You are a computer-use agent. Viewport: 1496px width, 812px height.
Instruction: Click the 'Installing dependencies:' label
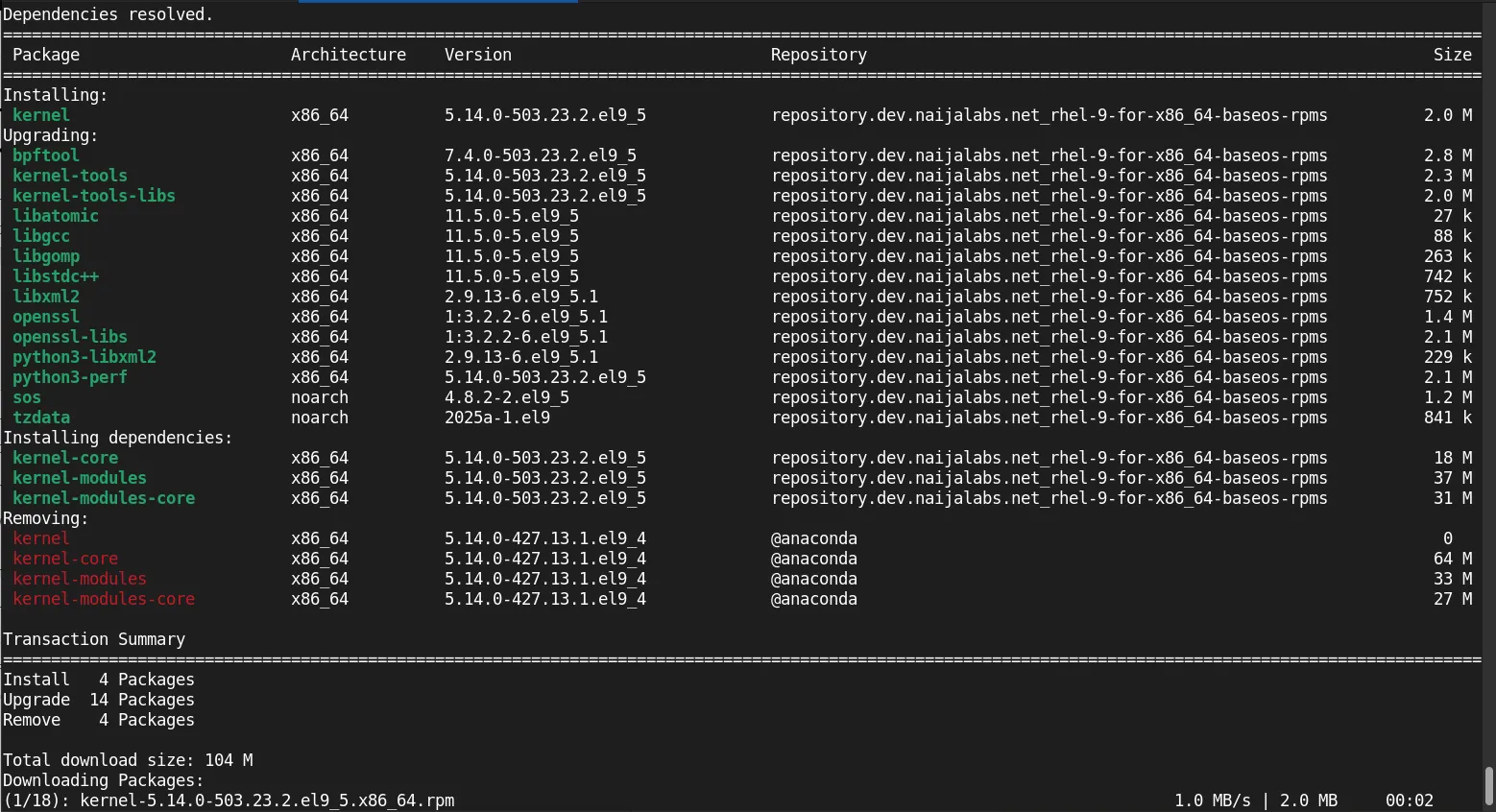pyautogui.click(x=118, y=438)
